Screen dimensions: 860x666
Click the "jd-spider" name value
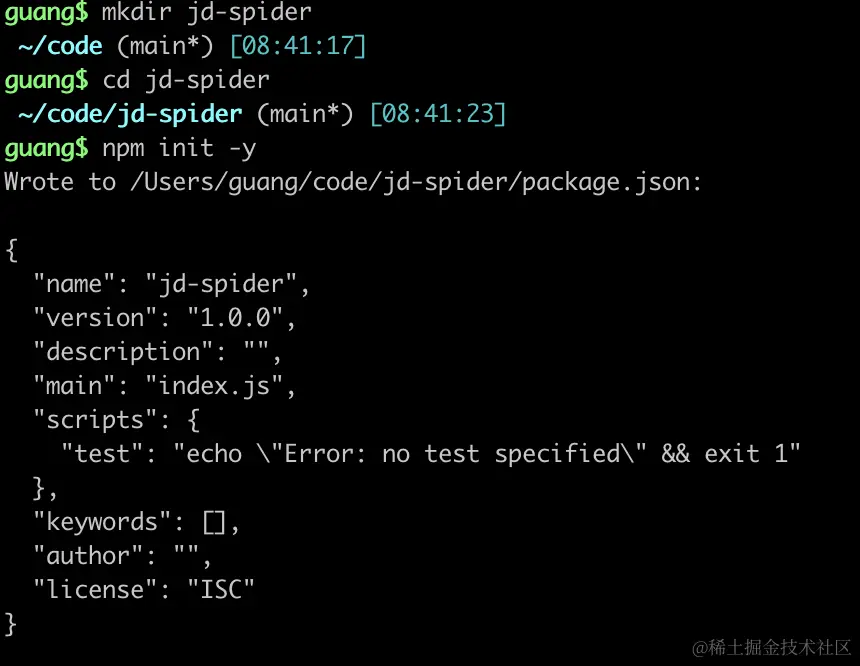(221, 284)
